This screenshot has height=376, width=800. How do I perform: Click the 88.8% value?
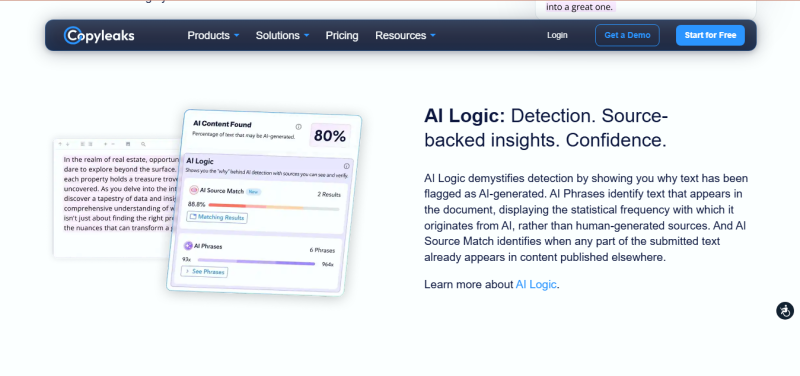coord(196,204)
